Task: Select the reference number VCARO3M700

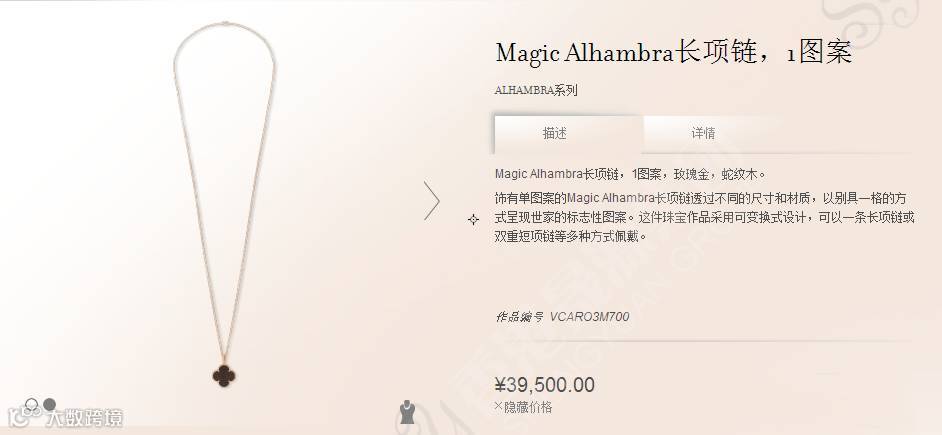Action: click(589, 317)
